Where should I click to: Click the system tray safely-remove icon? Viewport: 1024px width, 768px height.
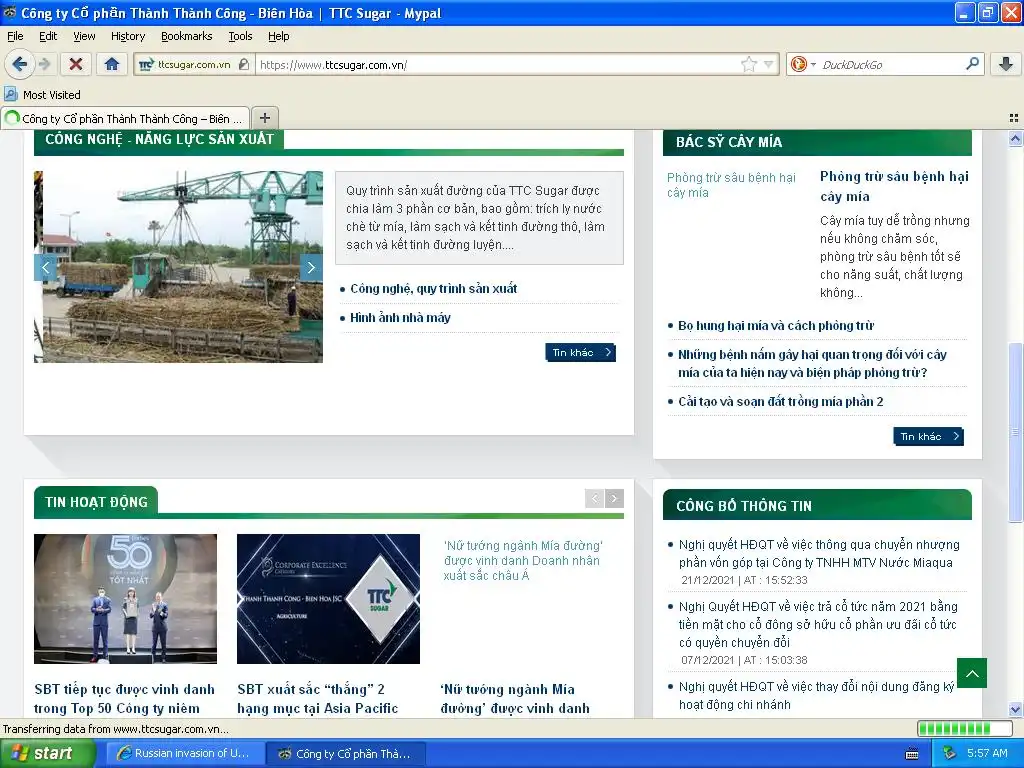(949, 754)
